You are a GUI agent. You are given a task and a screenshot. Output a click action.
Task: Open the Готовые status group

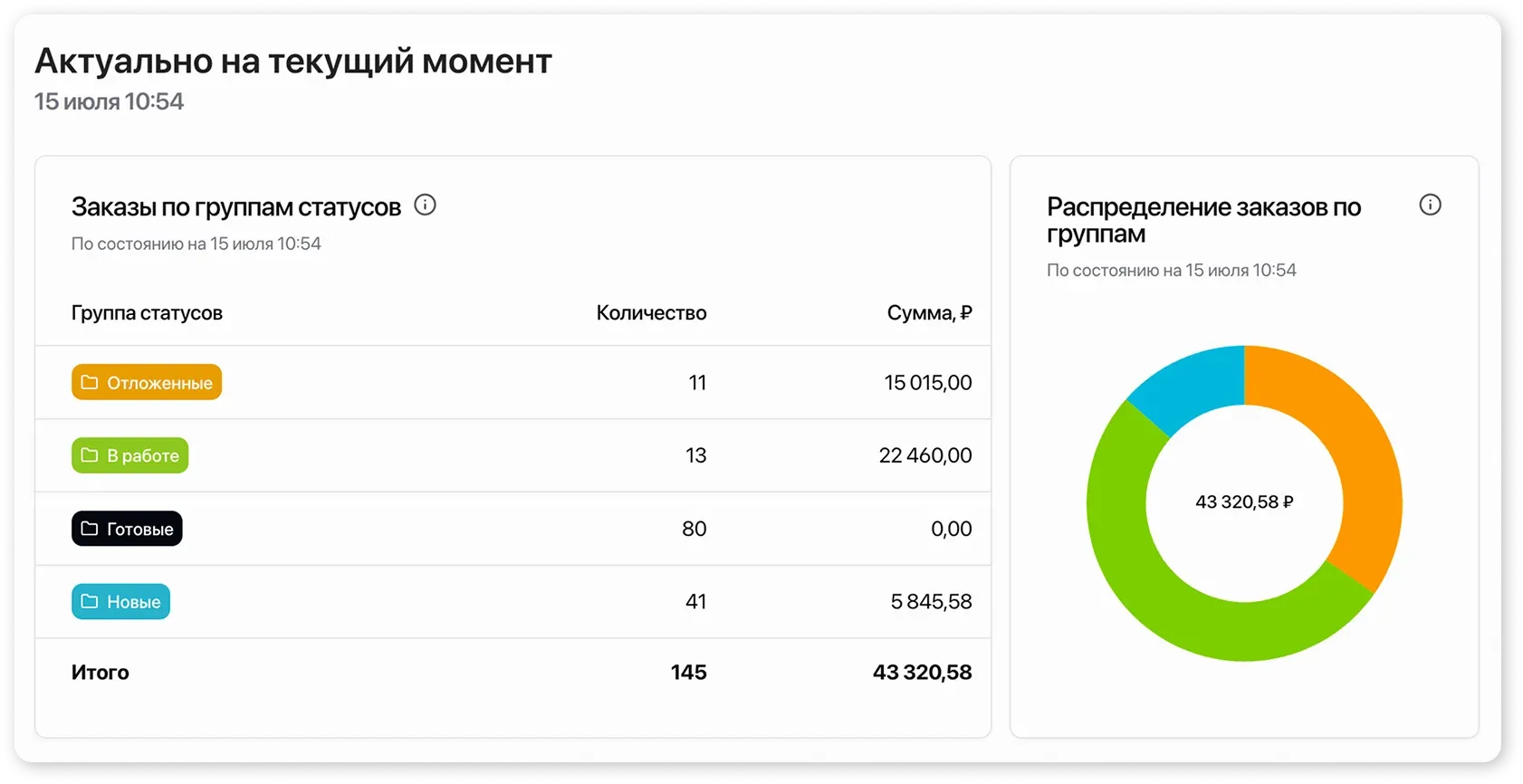(x=127, y=528)
